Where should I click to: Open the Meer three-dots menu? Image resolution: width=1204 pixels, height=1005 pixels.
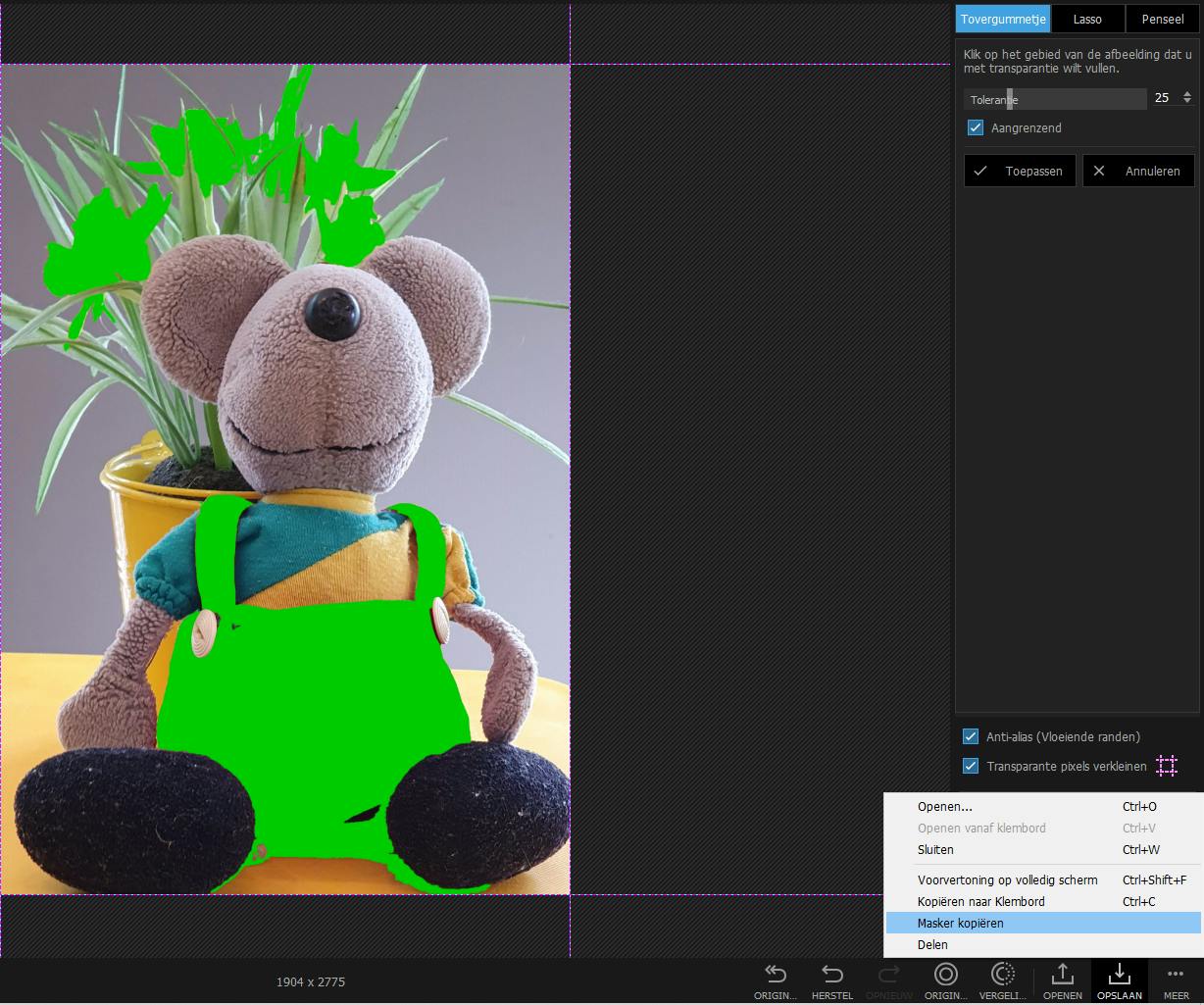[1176, 975]
